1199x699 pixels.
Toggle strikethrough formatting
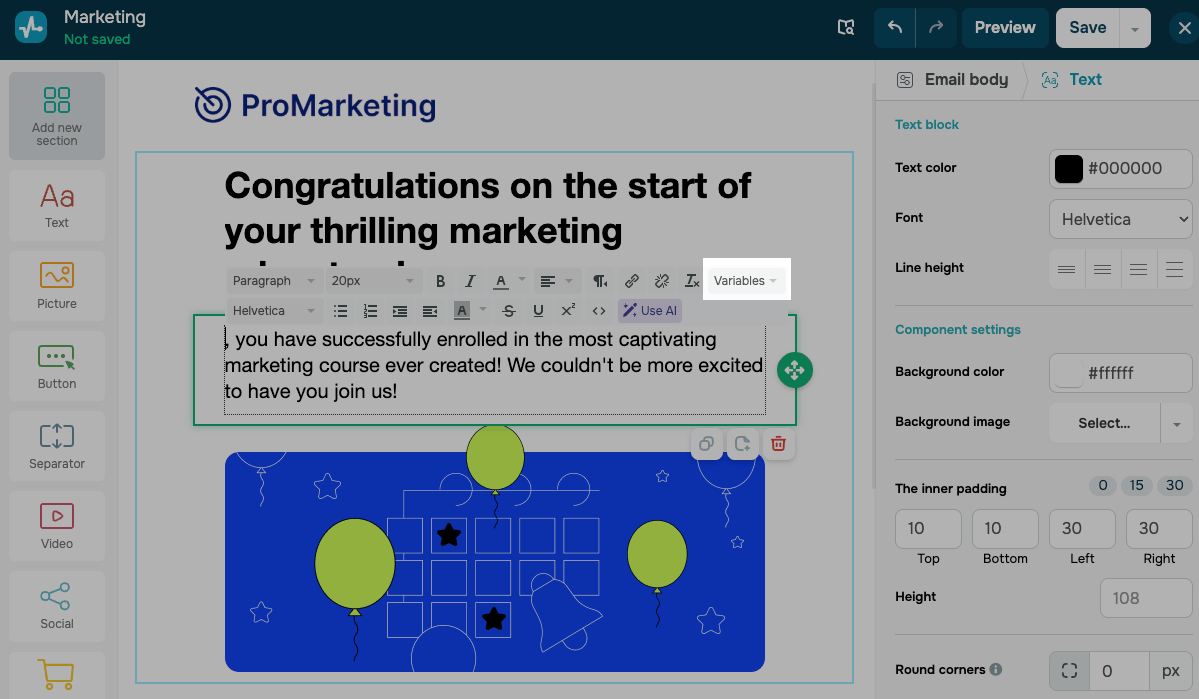pos(509,311)
